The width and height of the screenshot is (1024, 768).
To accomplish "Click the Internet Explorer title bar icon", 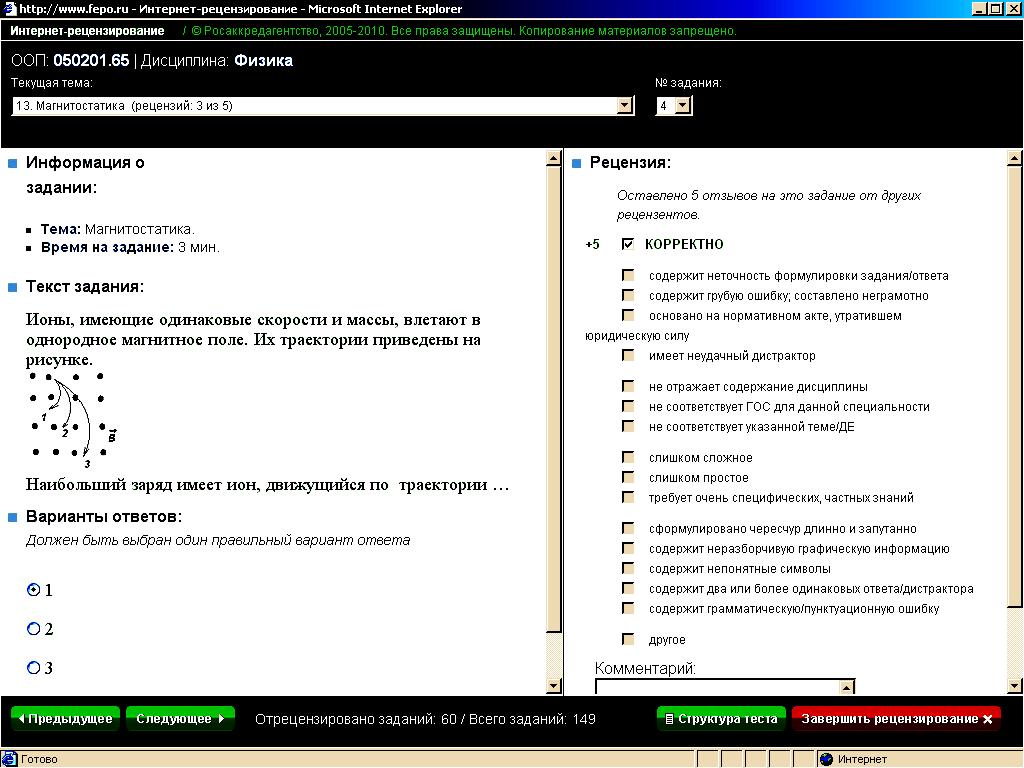I will coord(9,8).
